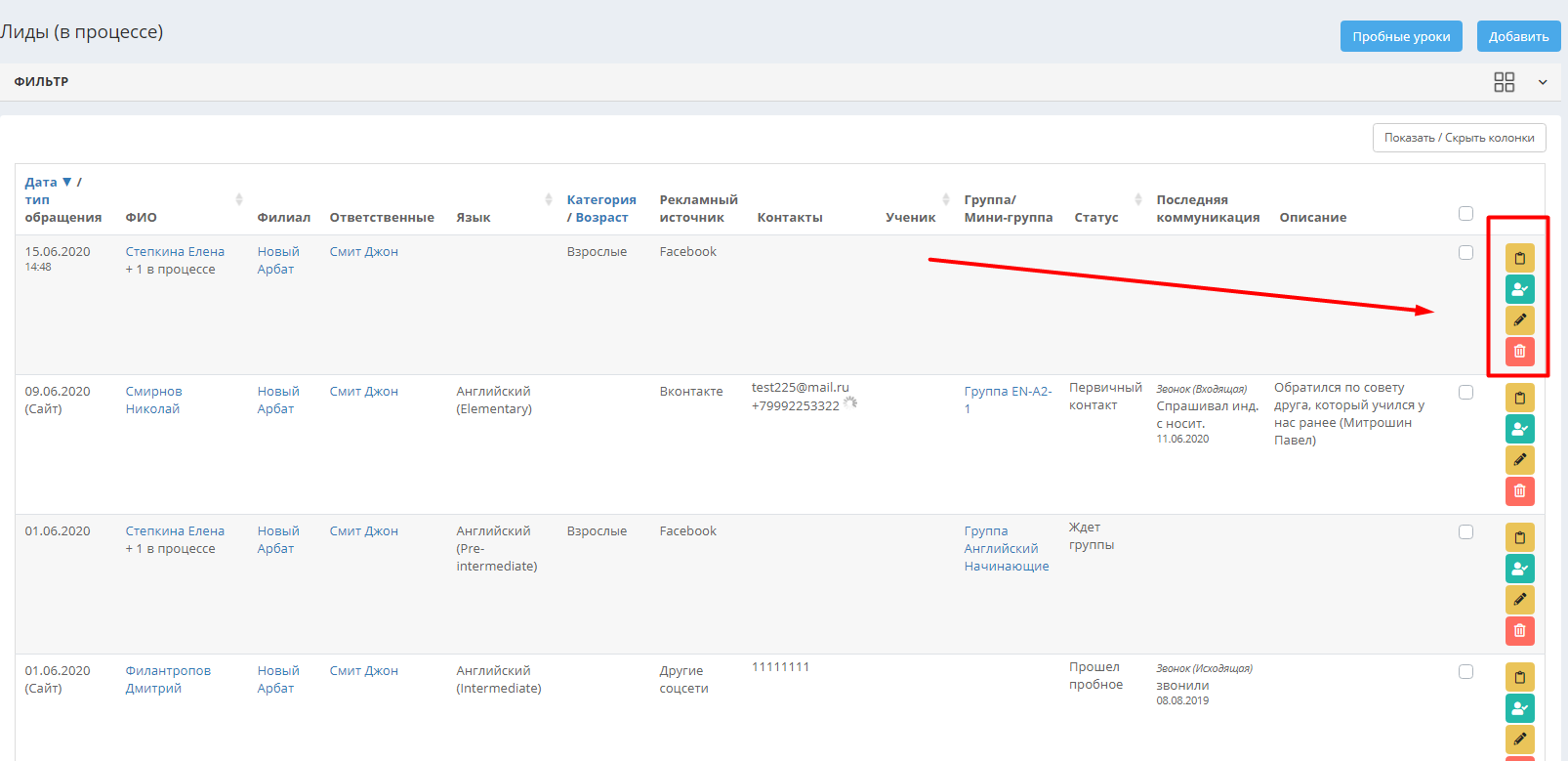Click Английский (Intermediate) language cell
Viewport: 1568px width, 761px height.
coord(499,679)
